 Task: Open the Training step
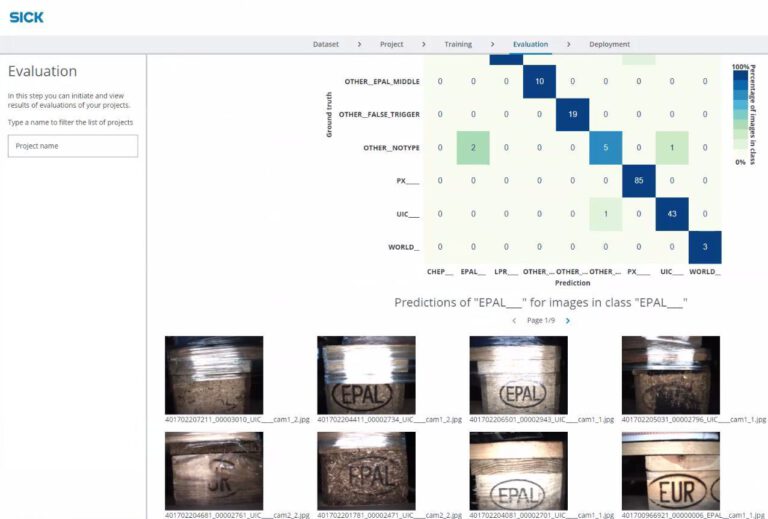(458, 44)
